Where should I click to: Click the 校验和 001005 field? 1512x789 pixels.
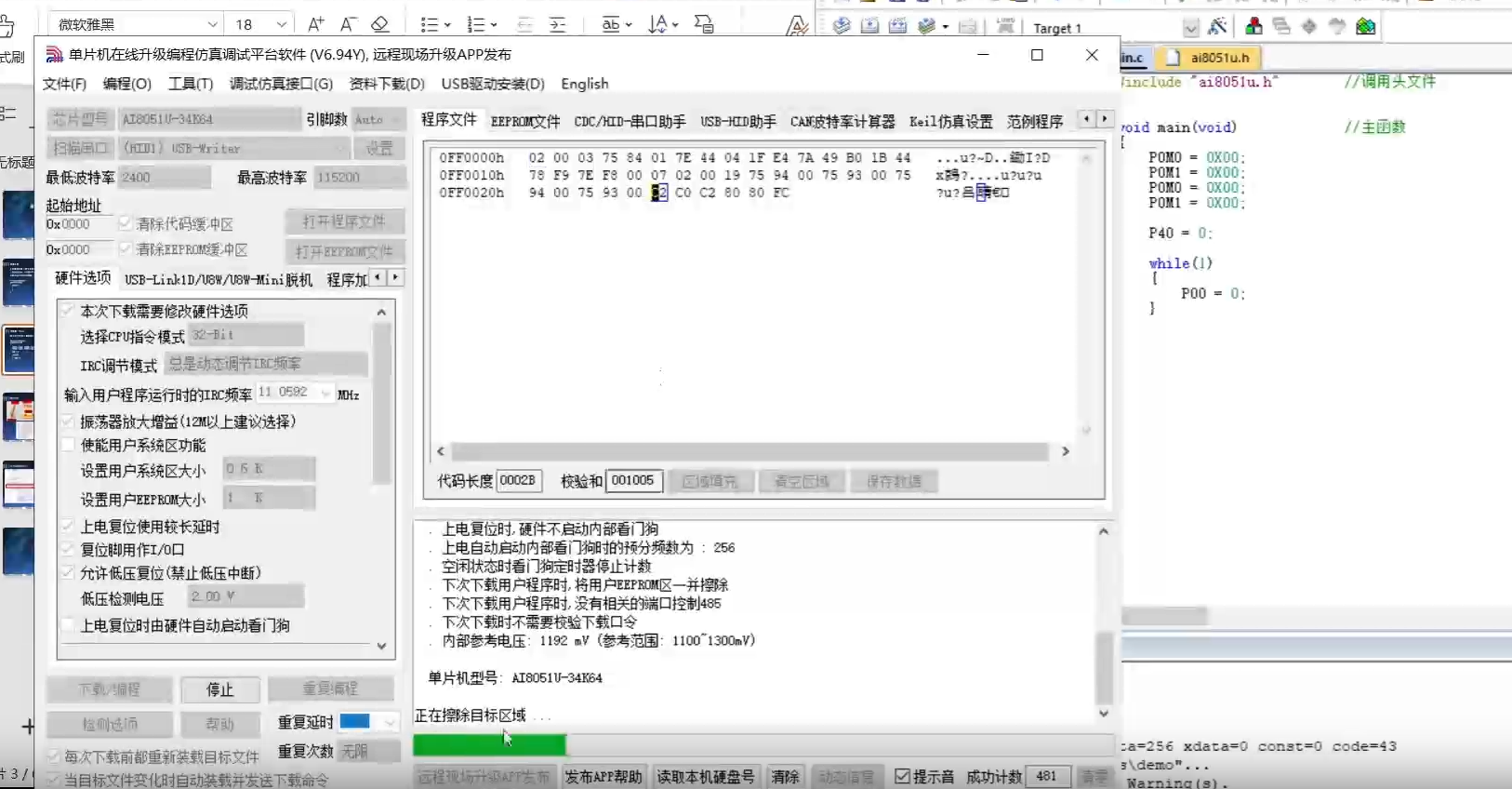[x=634, y=481]
